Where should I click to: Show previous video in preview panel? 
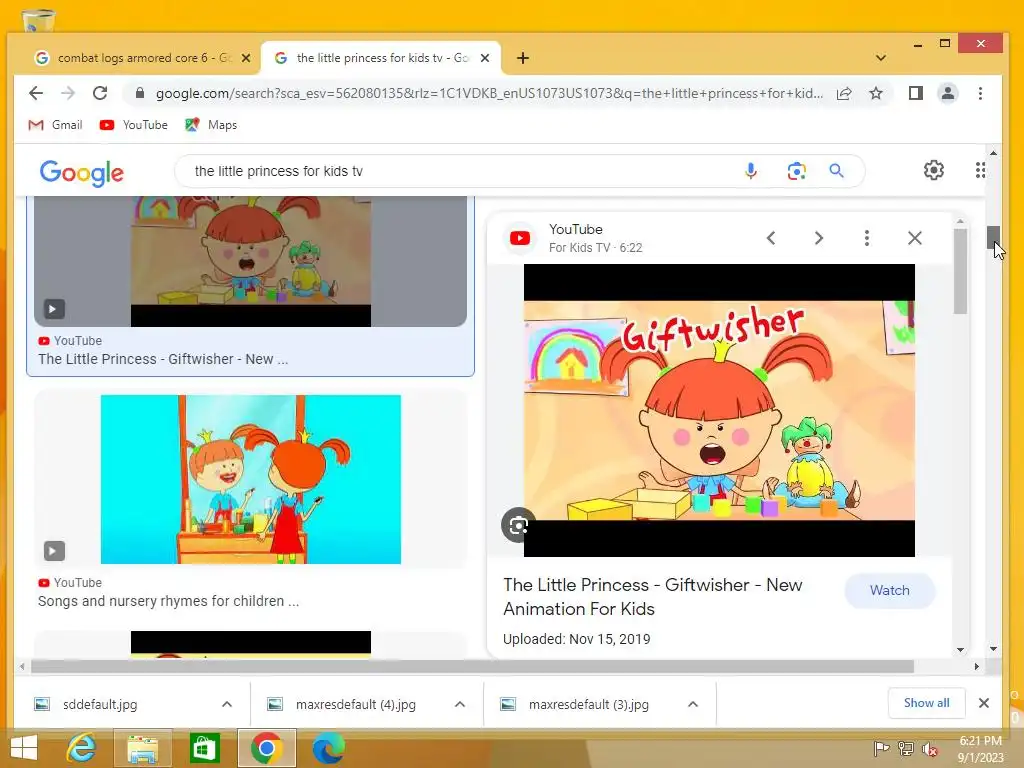click(771, 238)
